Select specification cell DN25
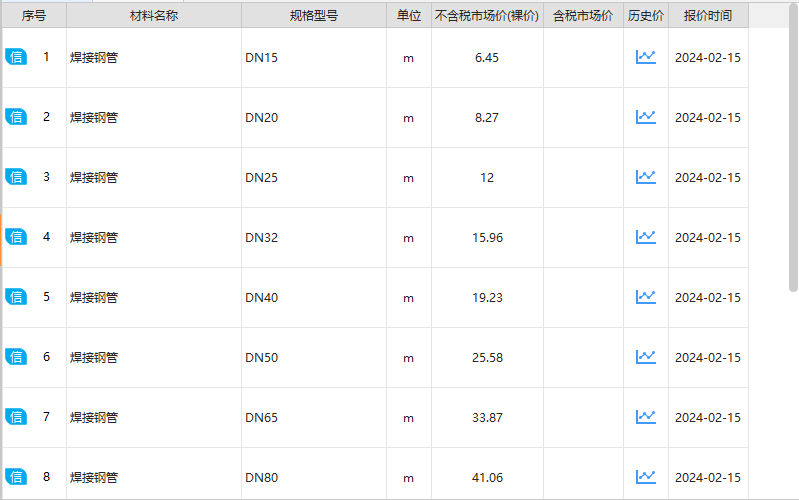Viewport: 799px width, 500px height. [x=314, y=178]
